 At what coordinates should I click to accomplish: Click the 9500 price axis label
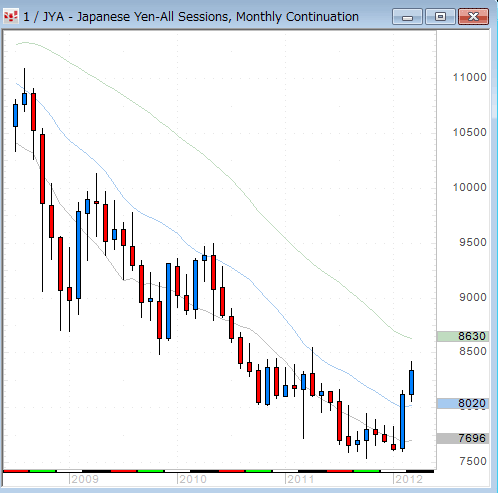coord(473,242)
